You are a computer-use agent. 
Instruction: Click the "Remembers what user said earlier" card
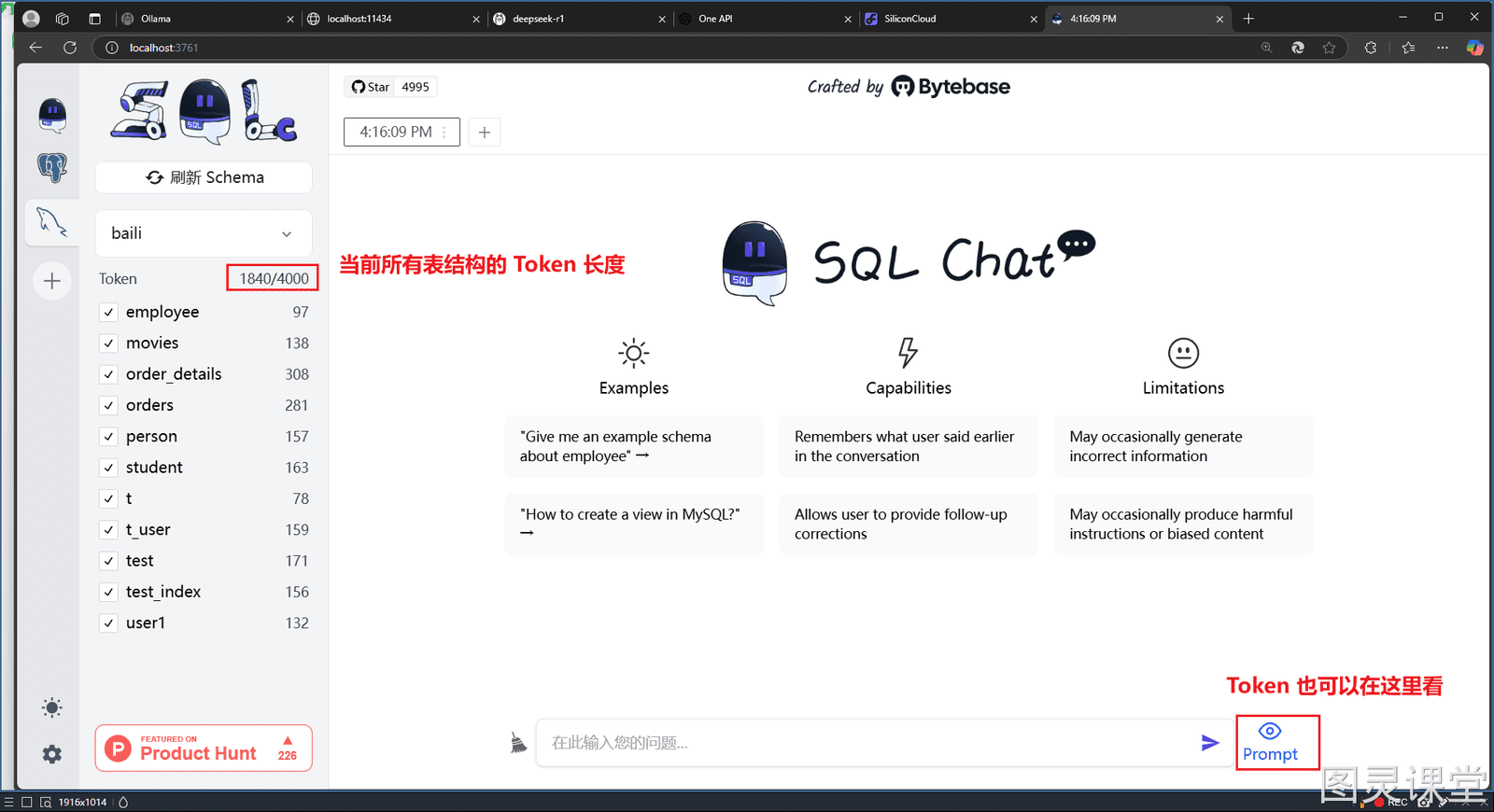909,446
